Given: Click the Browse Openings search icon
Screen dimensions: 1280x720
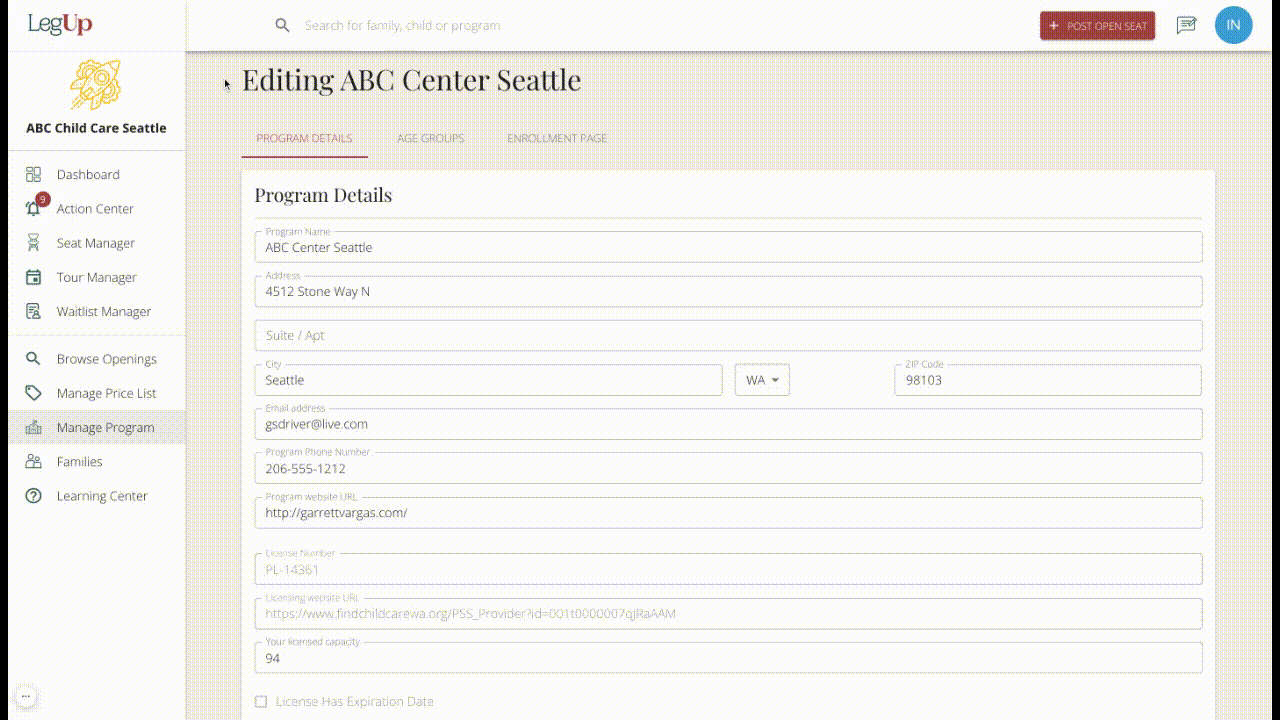Looking at the screenshot, I should [34, 359].
